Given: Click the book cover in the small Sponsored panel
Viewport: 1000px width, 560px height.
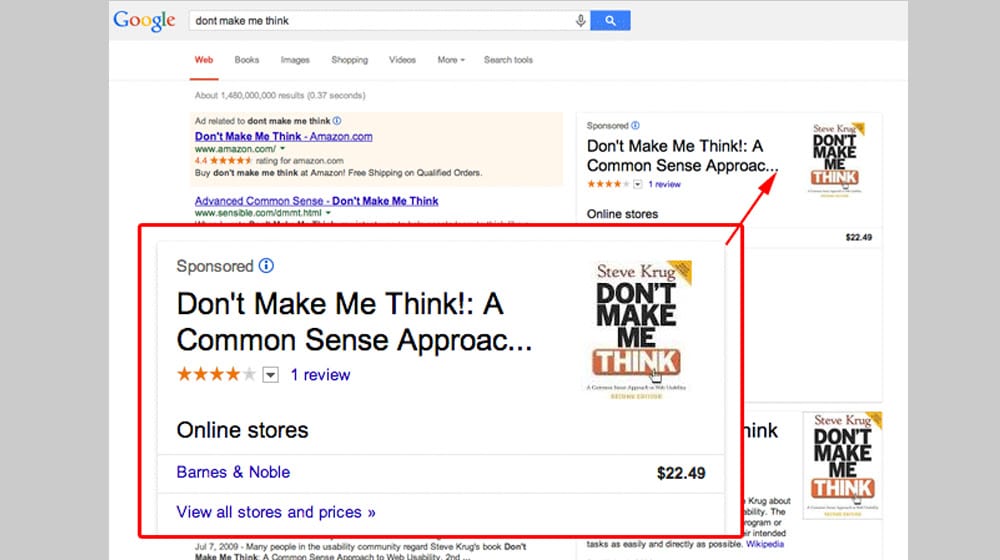Looking at the screenshot, I should (837, 159).
